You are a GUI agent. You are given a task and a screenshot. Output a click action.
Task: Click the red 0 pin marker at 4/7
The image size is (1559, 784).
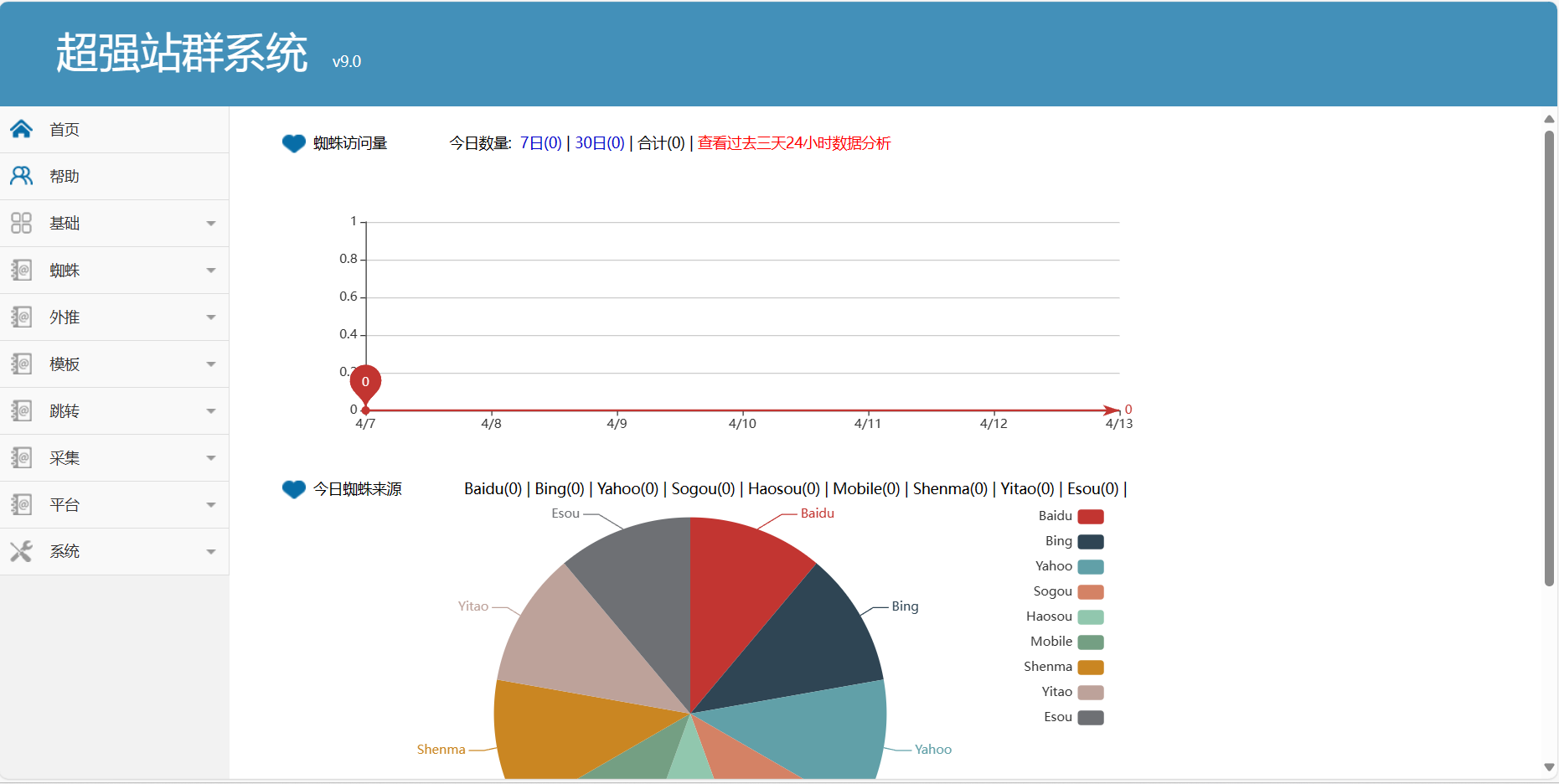click(365, 383)
